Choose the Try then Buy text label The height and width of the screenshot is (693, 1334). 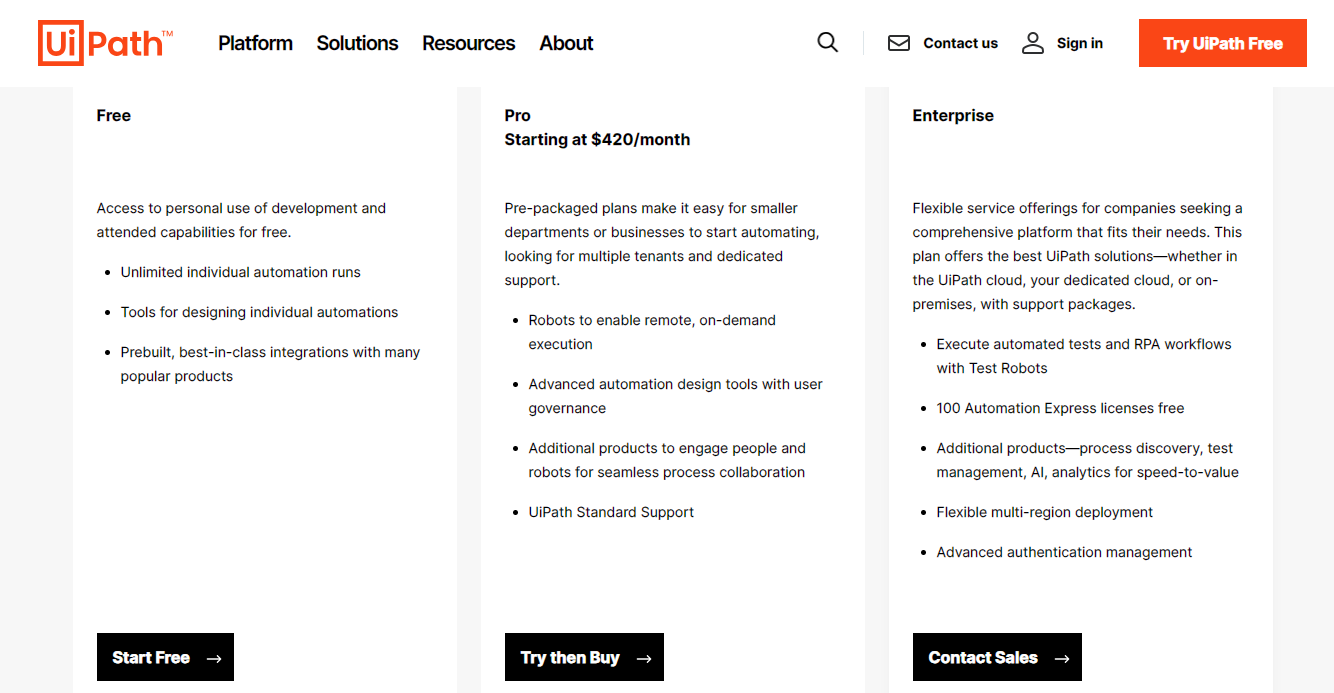(570, 658)
